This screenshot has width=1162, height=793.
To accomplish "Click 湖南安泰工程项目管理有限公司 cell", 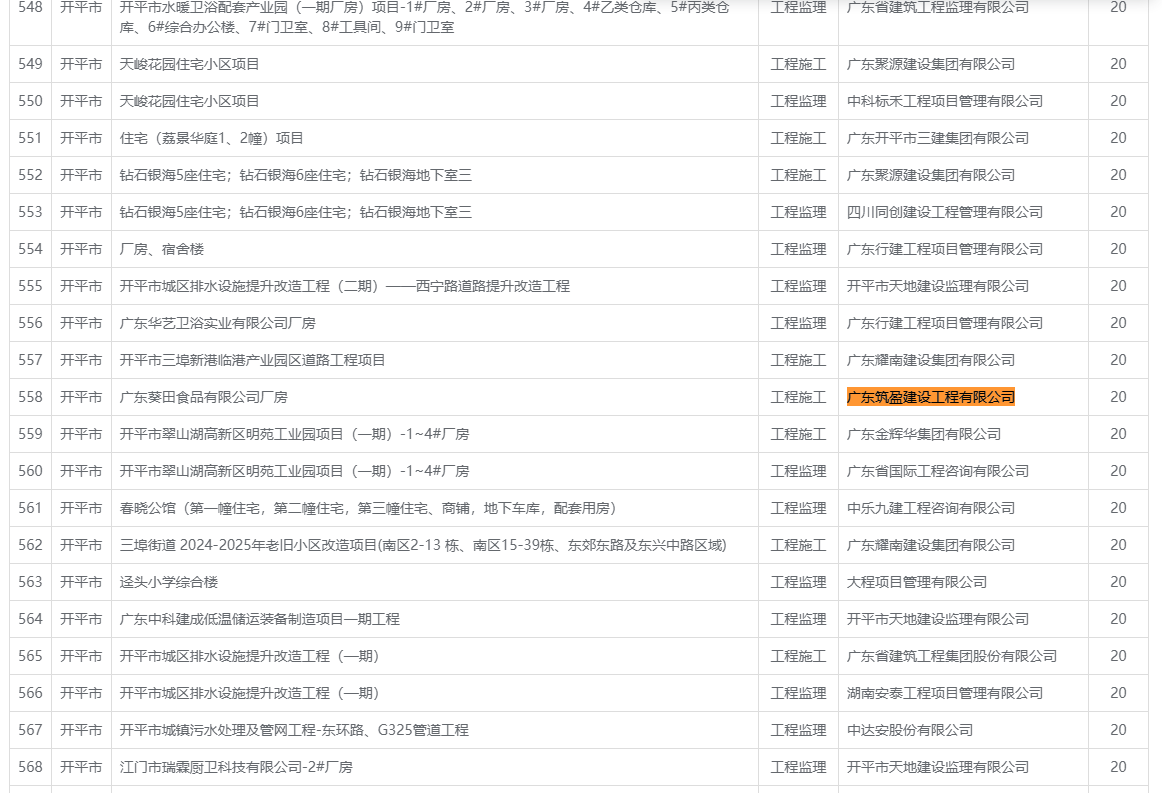I will (x=945, y=694).
